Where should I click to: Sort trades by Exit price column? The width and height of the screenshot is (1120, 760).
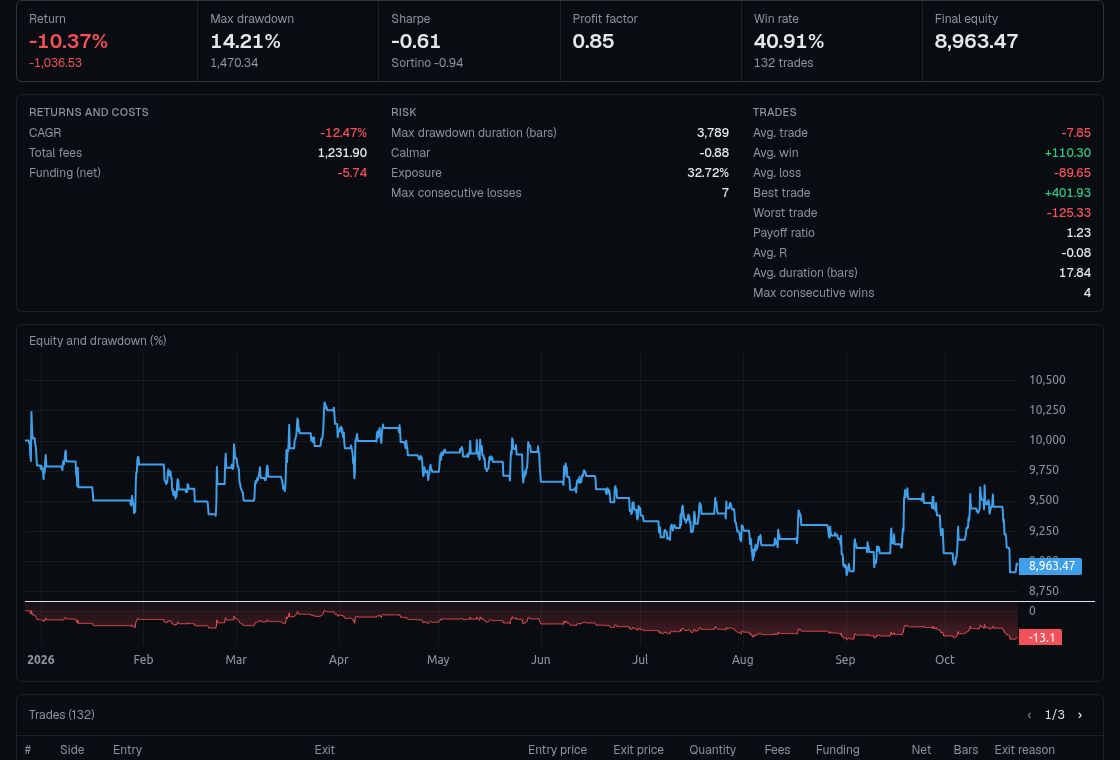click(x=638, y=749)
